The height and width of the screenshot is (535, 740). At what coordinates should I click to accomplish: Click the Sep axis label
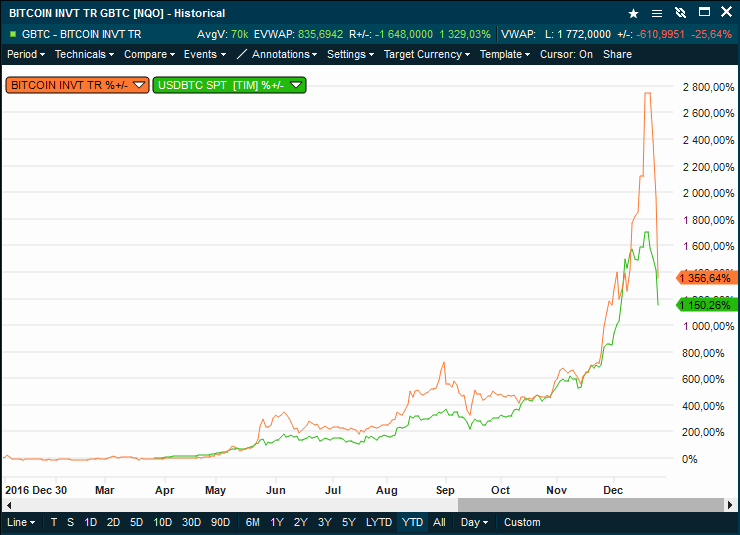pos(445,490)
